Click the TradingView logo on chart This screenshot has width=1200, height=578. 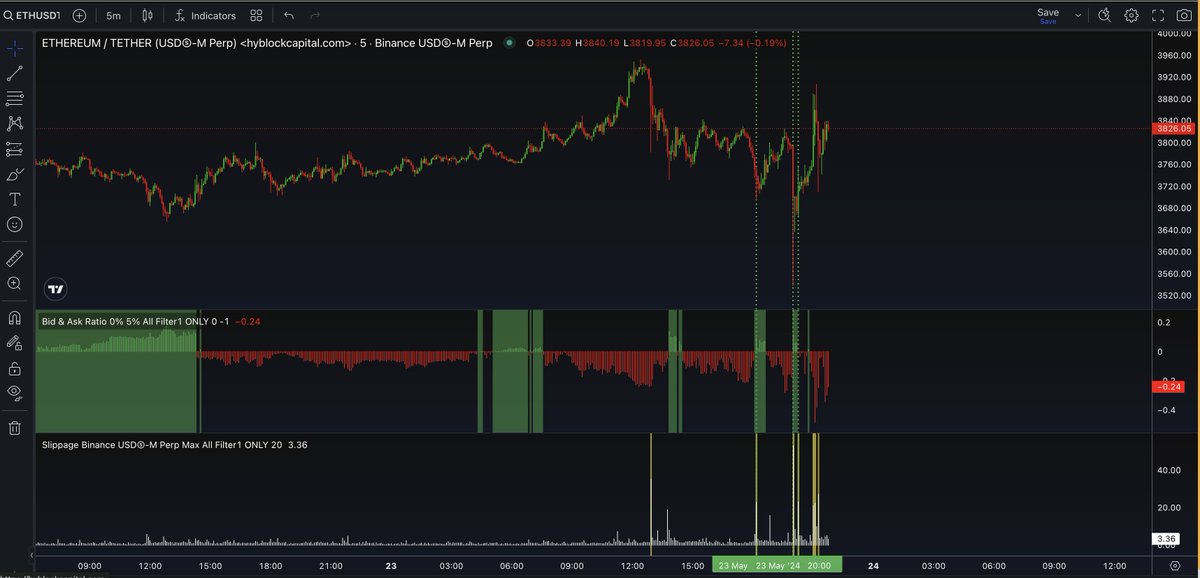(x=56, y=289)
